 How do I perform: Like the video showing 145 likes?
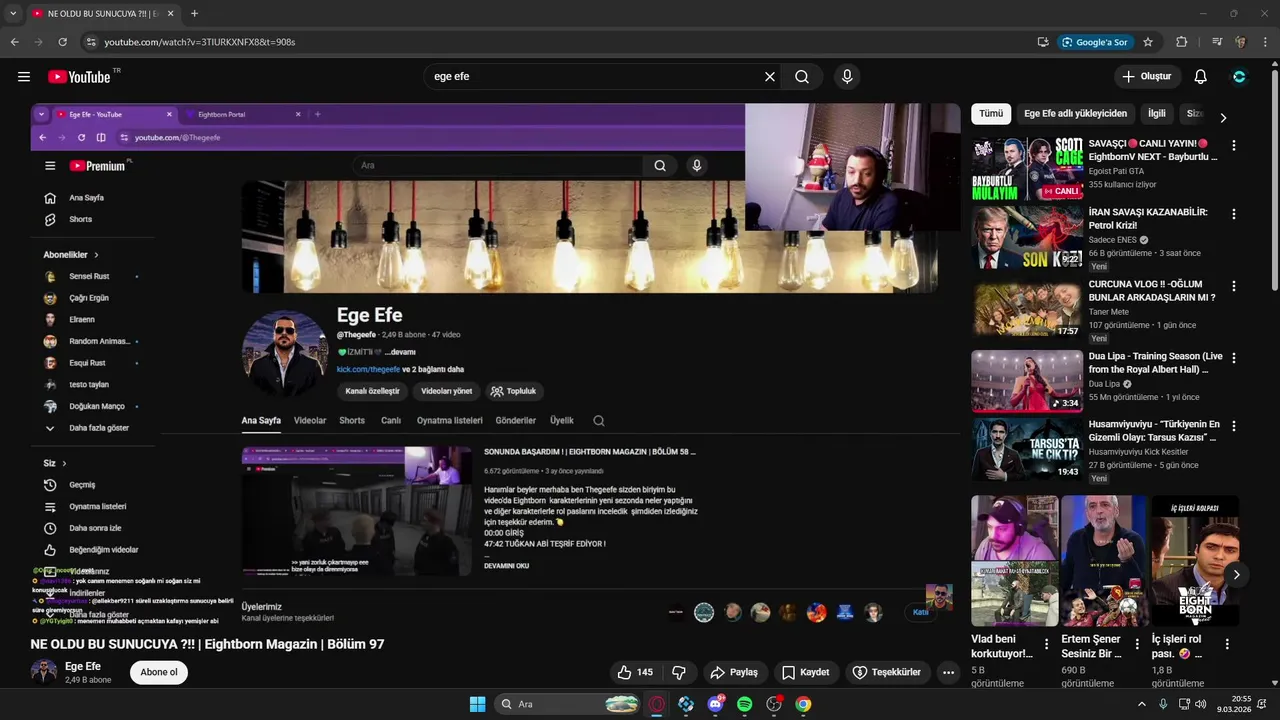(635, 672)
